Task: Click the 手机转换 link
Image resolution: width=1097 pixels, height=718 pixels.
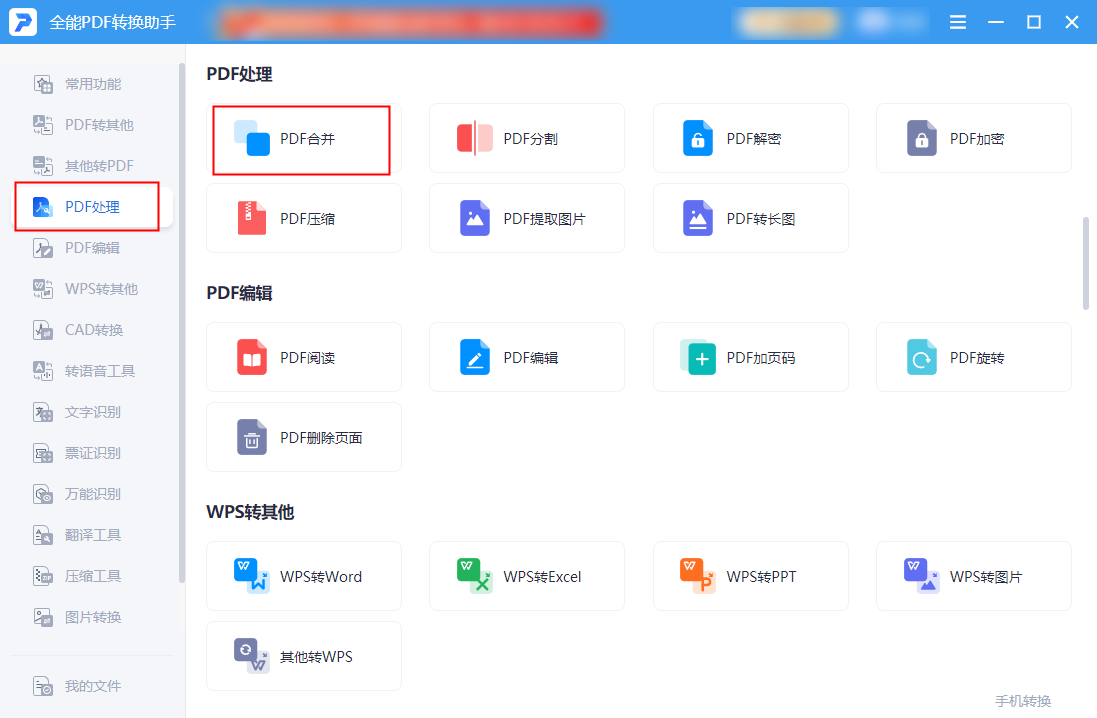Action: [1023, 701]
